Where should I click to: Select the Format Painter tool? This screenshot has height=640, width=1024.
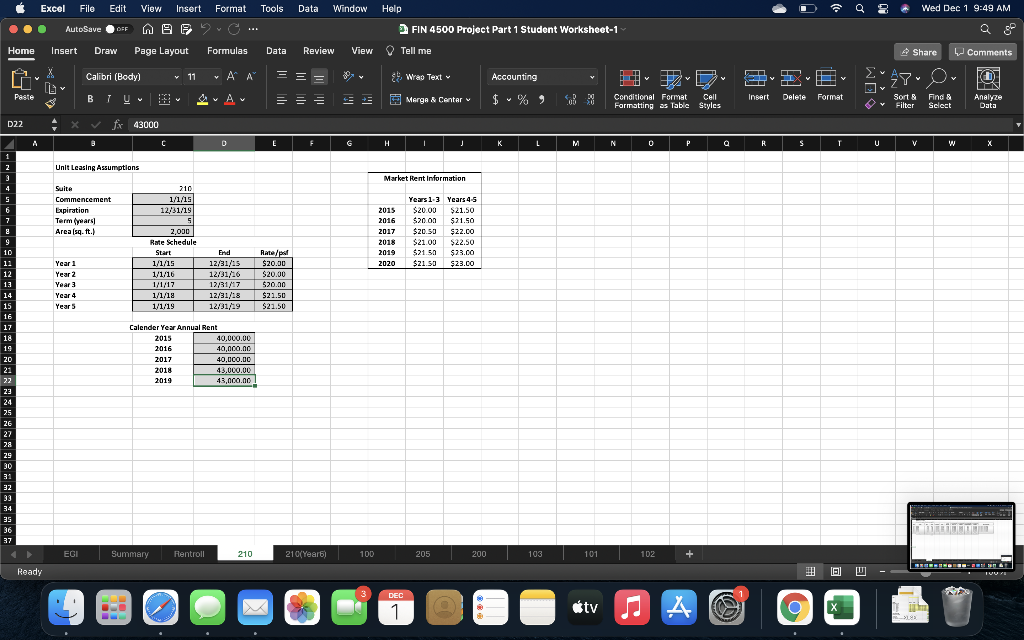pos(51,102)
